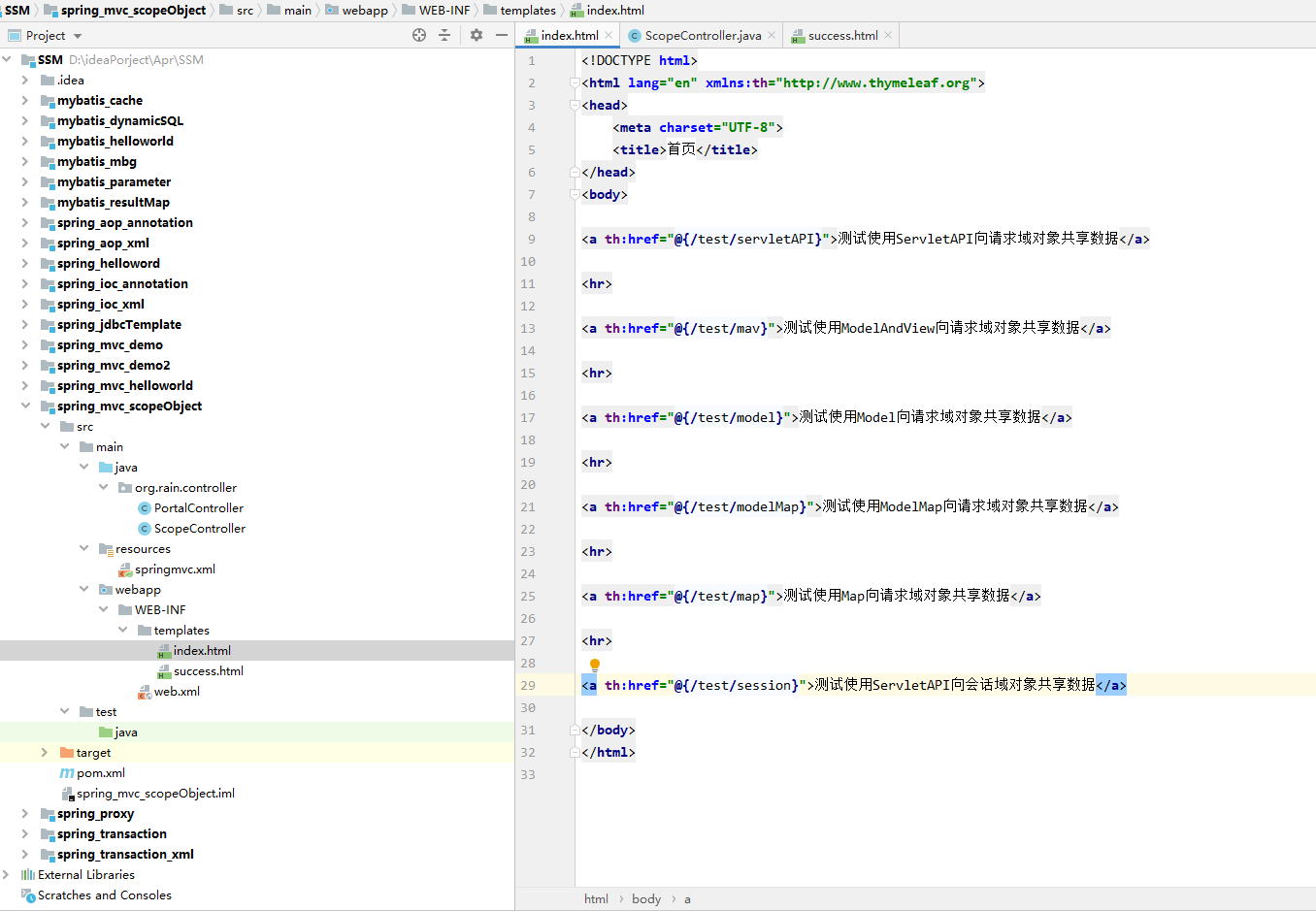Viewport: 1316px width, 911px height.
Task: Click the locate/scroll-from-source target icon
Action: pos(419,35)
